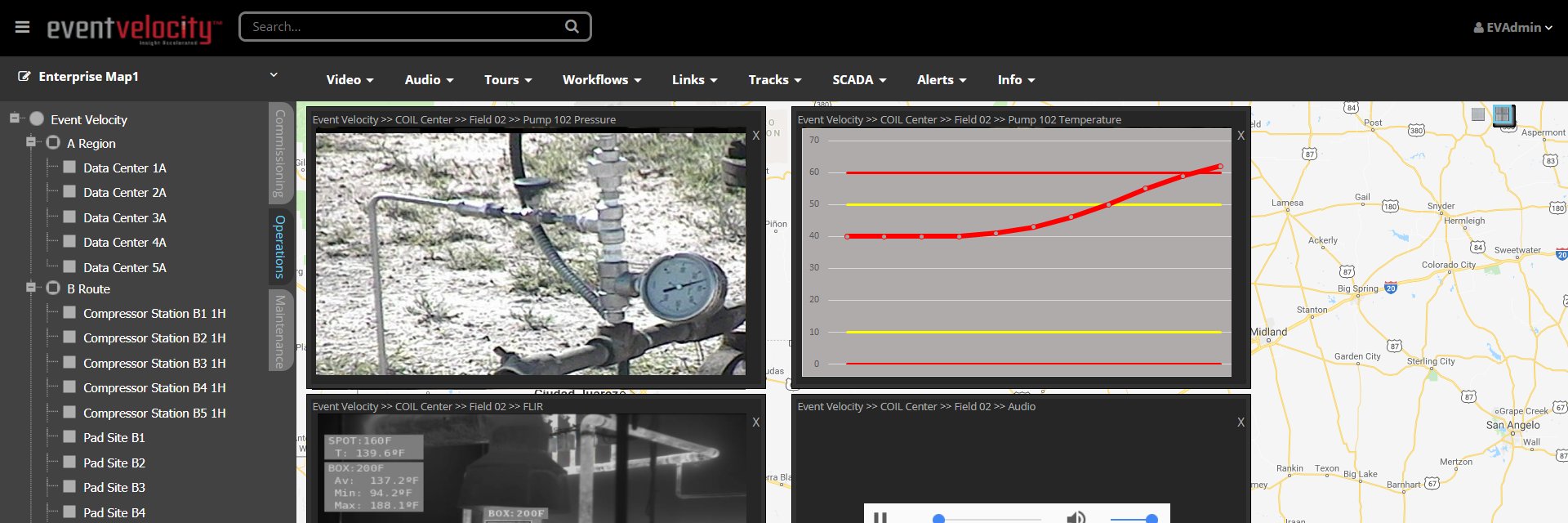Open the Audio dropdown menu

tap(429, 79)
